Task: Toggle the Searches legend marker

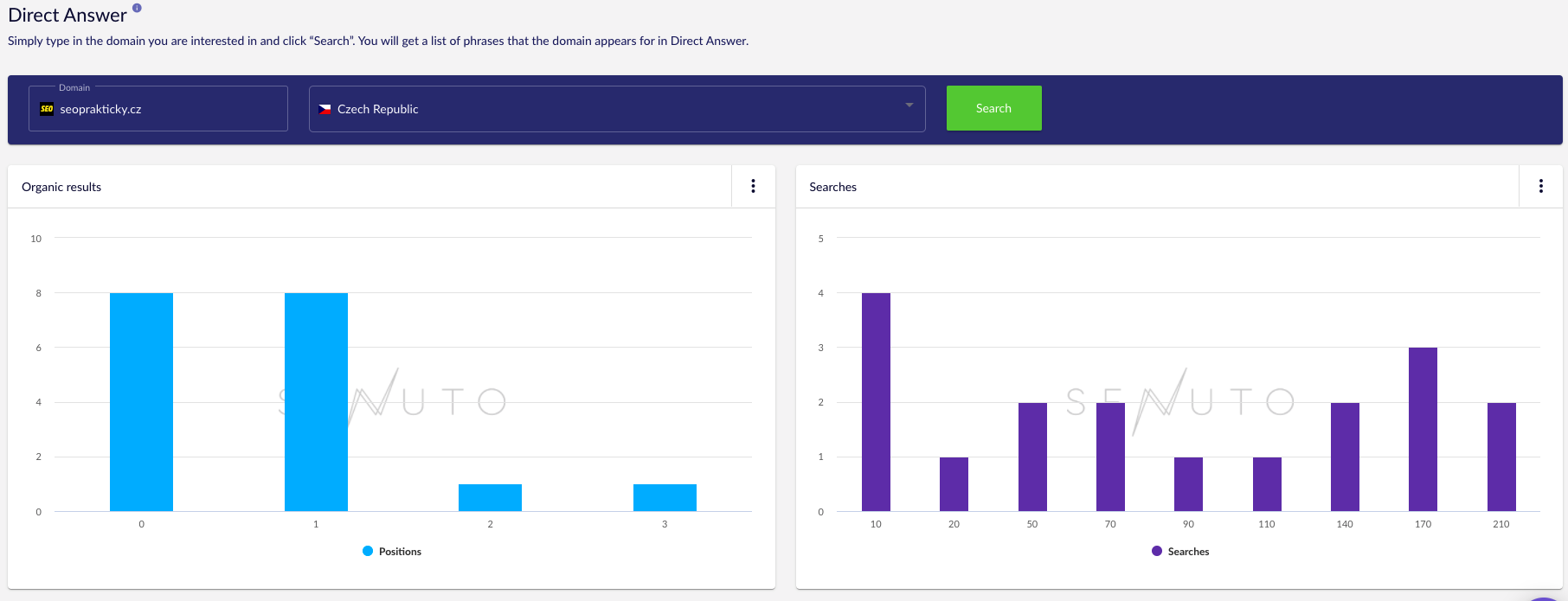Action: click(1157, 551)
